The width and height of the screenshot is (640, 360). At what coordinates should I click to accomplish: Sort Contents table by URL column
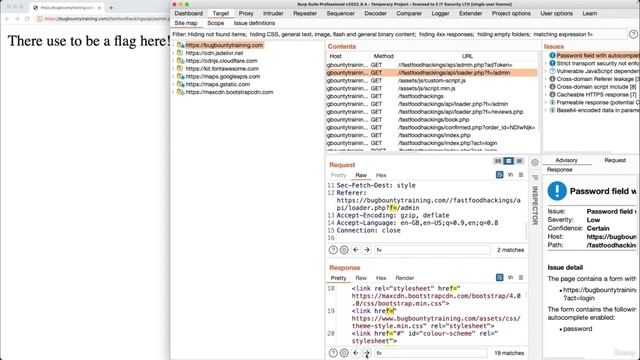467,56
